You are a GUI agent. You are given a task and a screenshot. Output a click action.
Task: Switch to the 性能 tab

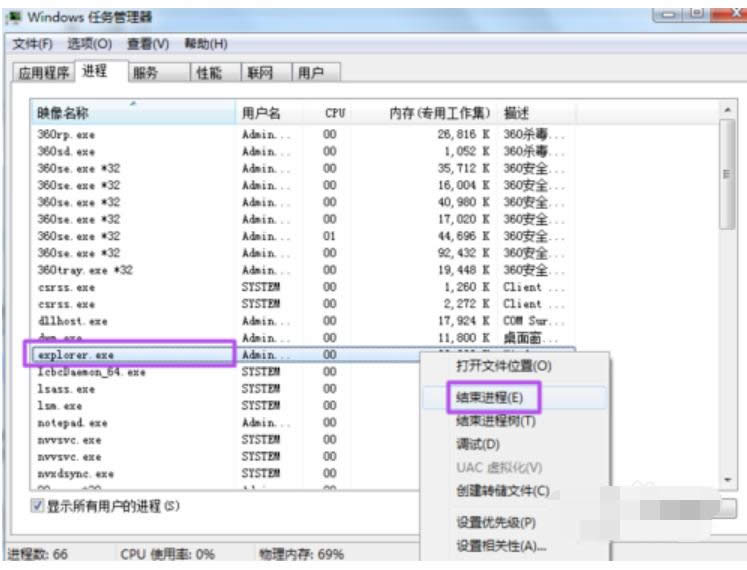[x=209, y=73]
